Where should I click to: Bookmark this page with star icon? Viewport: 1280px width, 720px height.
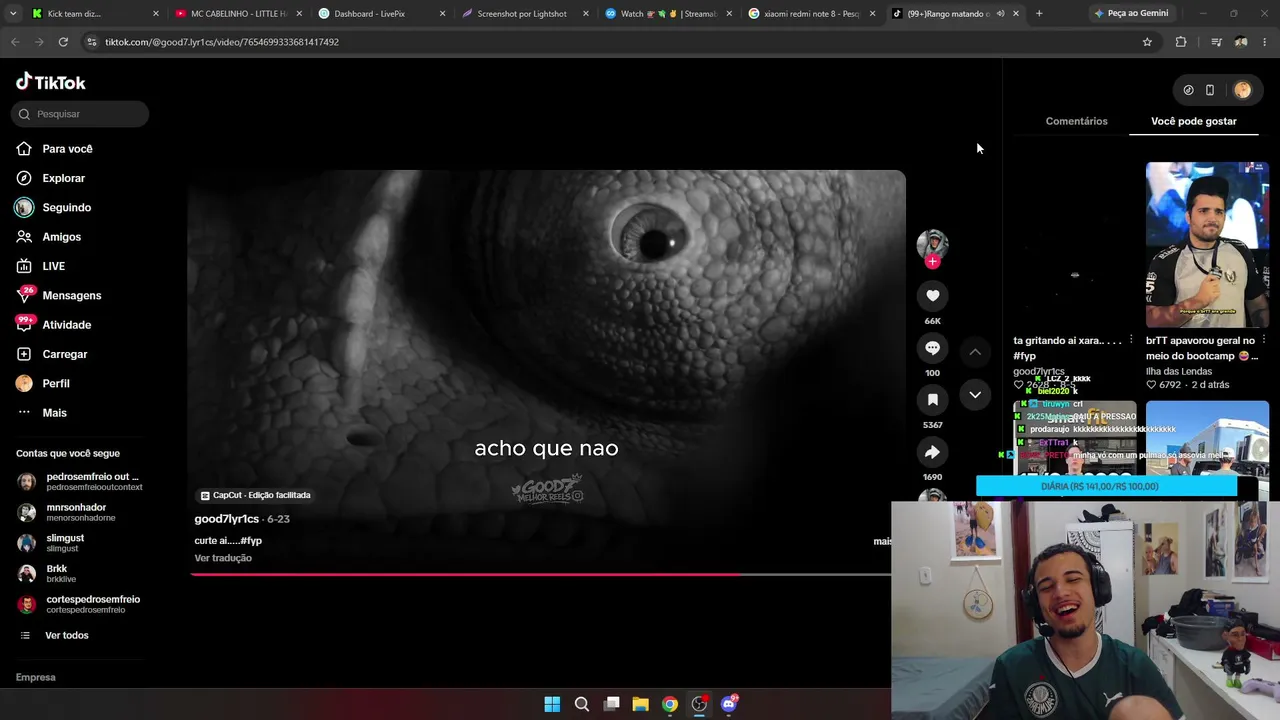[x=1147, y=42]
